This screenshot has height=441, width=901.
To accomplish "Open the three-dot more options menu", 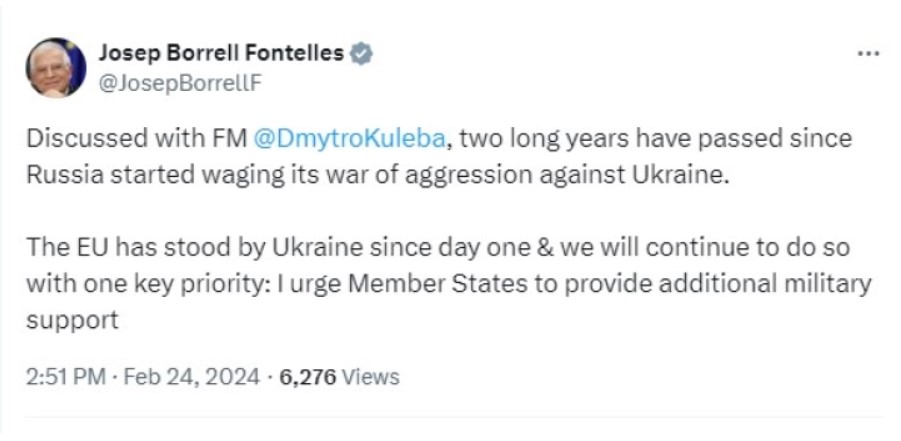I will 868,53.
